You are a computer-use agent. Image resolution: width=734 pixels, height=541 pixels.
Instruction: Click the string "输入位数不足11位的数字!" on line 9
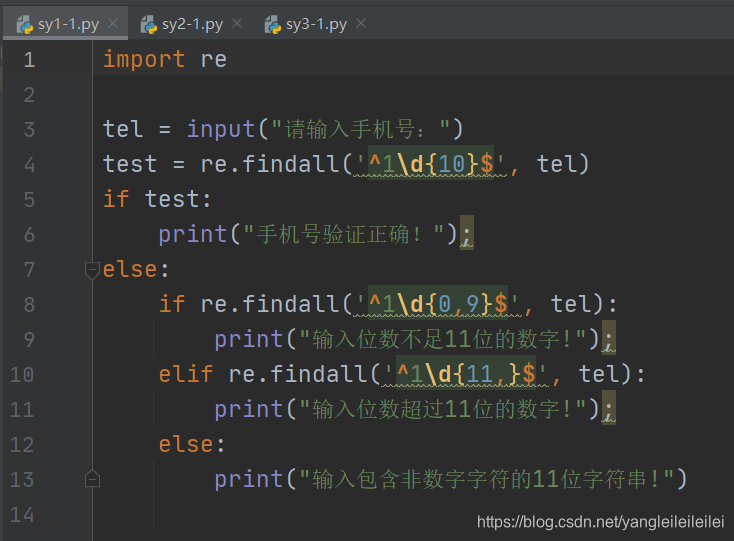[443, 339]
